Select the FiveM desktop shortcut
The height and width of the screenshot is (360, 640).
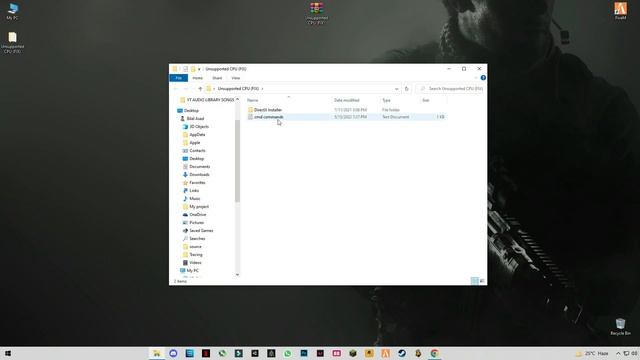coord(620,11)
